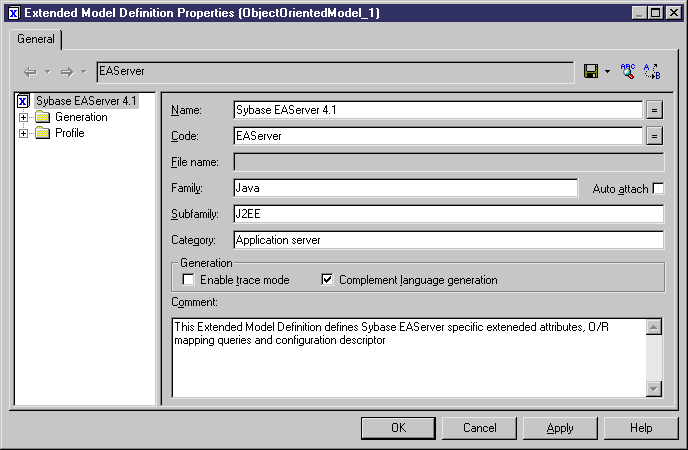The height and width of the screenshot is (450, 688).
Task: Click the forward navigation arrow
Action: tap(67, 71)
